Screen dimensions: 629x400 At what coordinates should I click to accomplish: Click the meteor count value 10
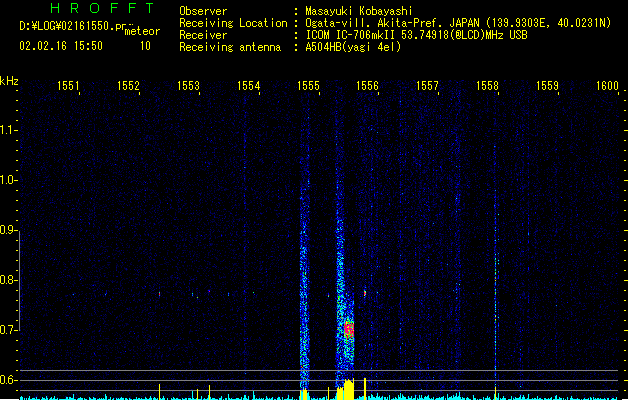pyautogui.click(x=145, y=46)
